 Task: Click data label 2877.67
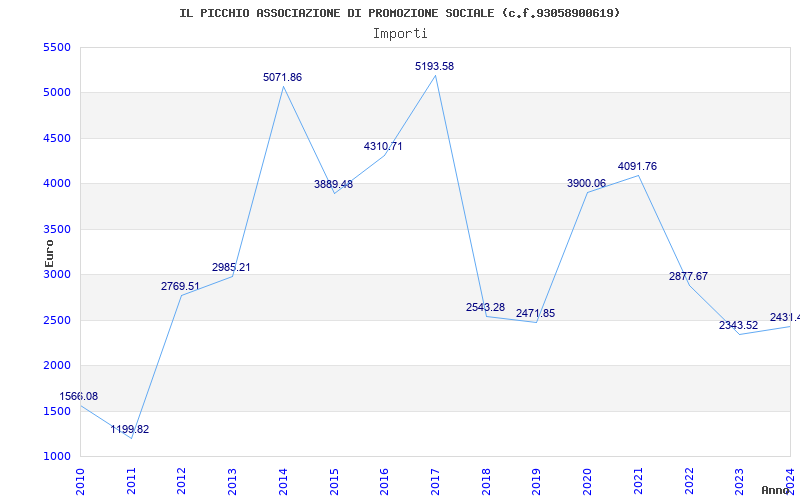(688, 276)
